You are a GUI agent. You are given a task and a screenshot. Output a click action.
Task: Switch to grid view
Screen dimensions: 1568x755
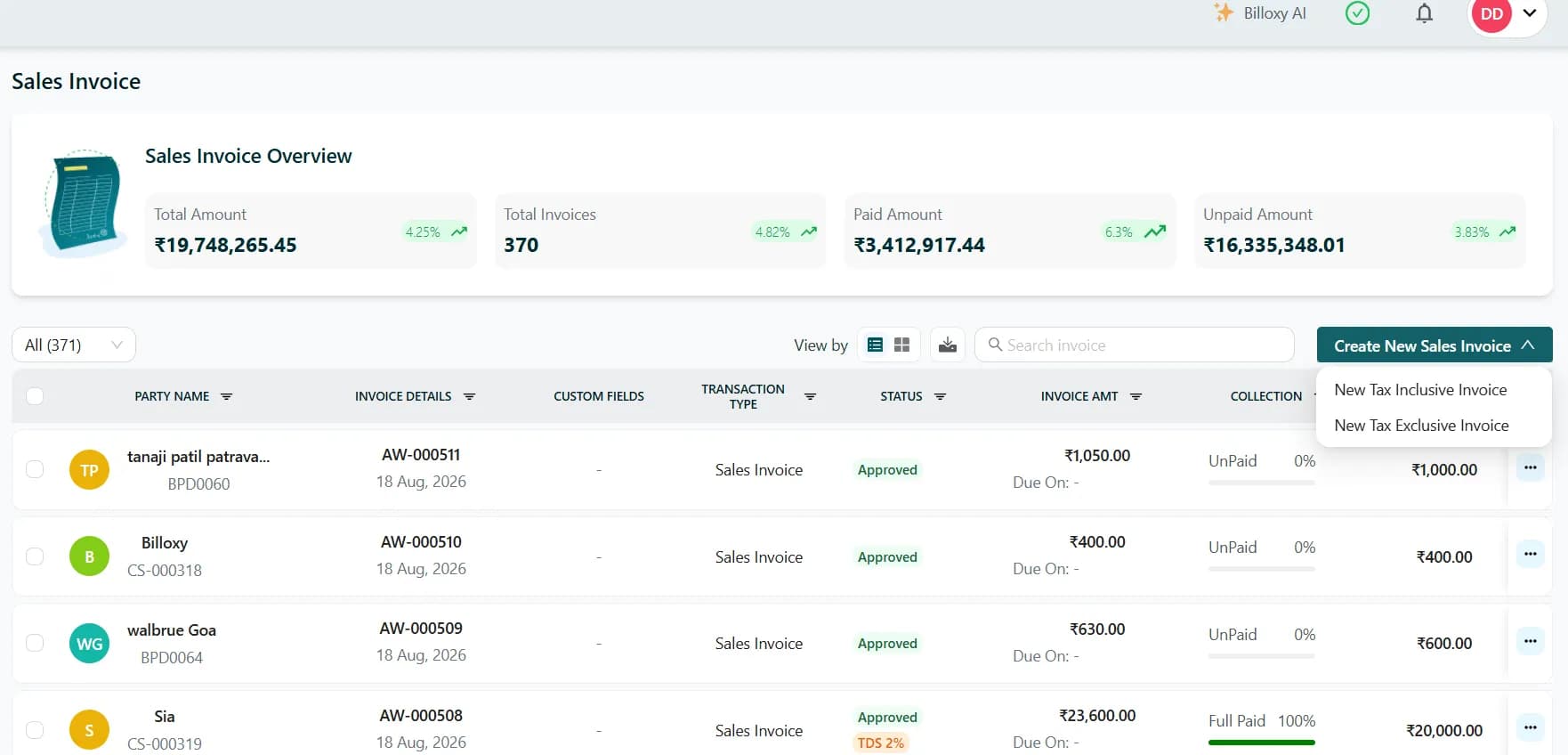[x=901, y=345]
